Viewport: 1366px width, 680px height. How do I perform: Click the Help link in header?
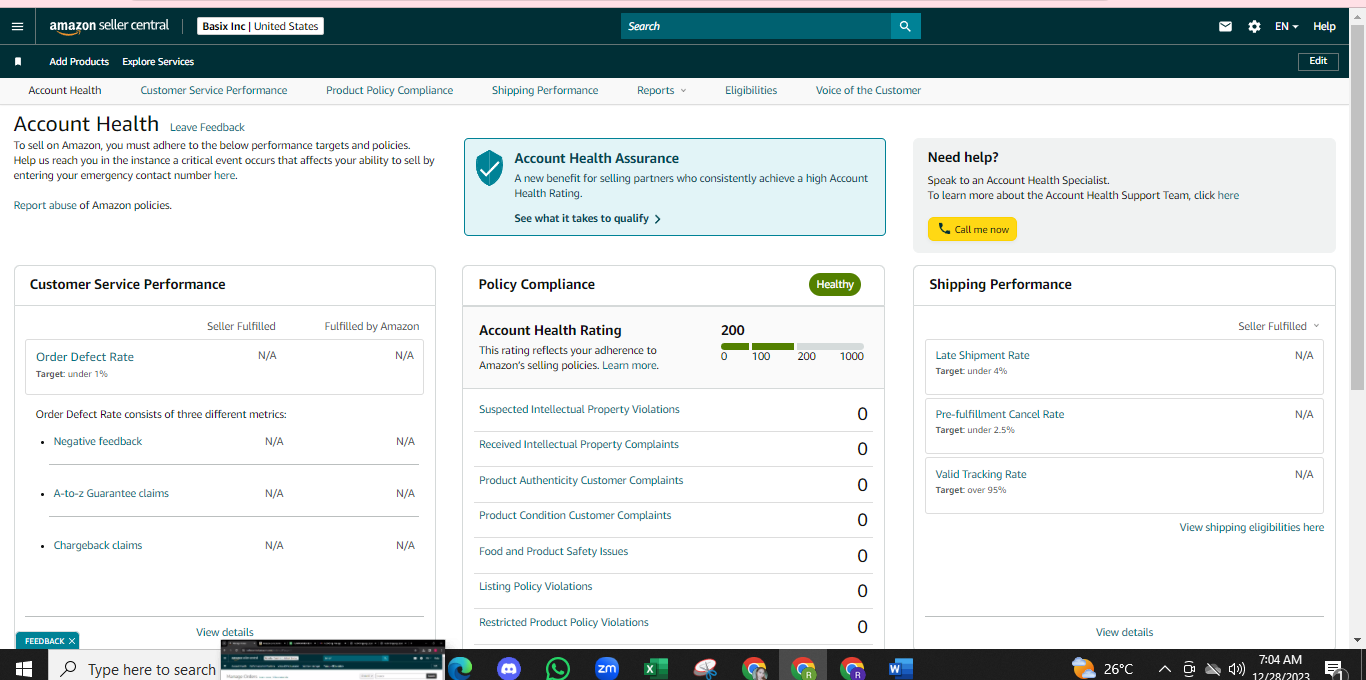(1324, 27)
